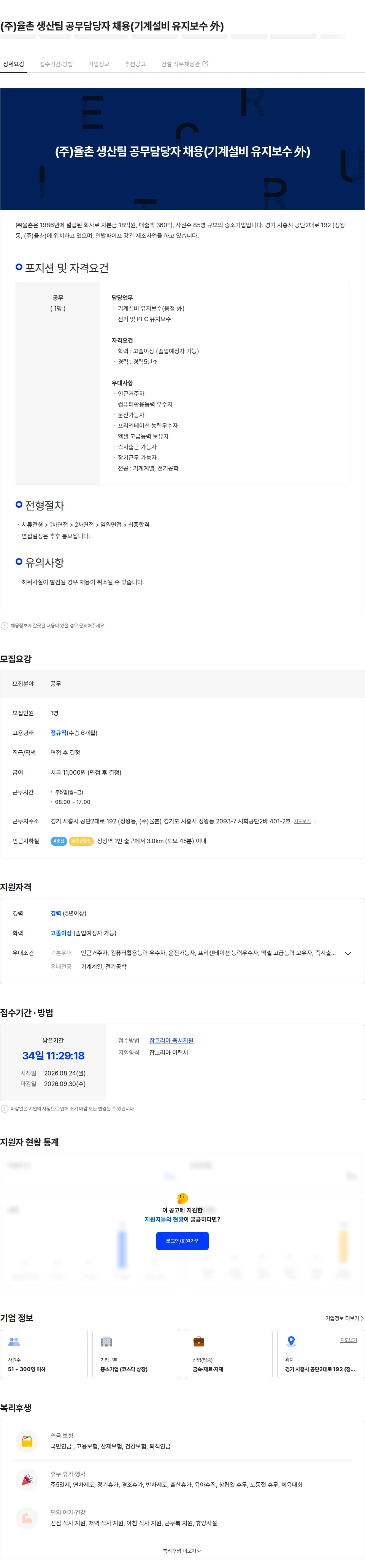This screenshot has height=1568, width=365.
Task: Click '전공 : 기계계열, 전기공학' line
Action: [x=148, y=468]
